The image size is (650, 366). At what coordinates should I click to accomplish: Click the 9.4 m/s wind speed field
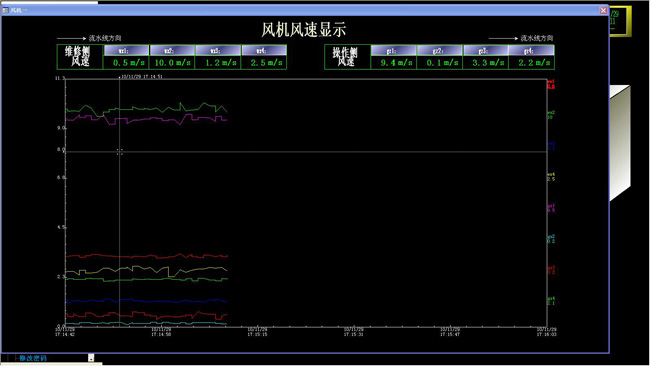393,63
